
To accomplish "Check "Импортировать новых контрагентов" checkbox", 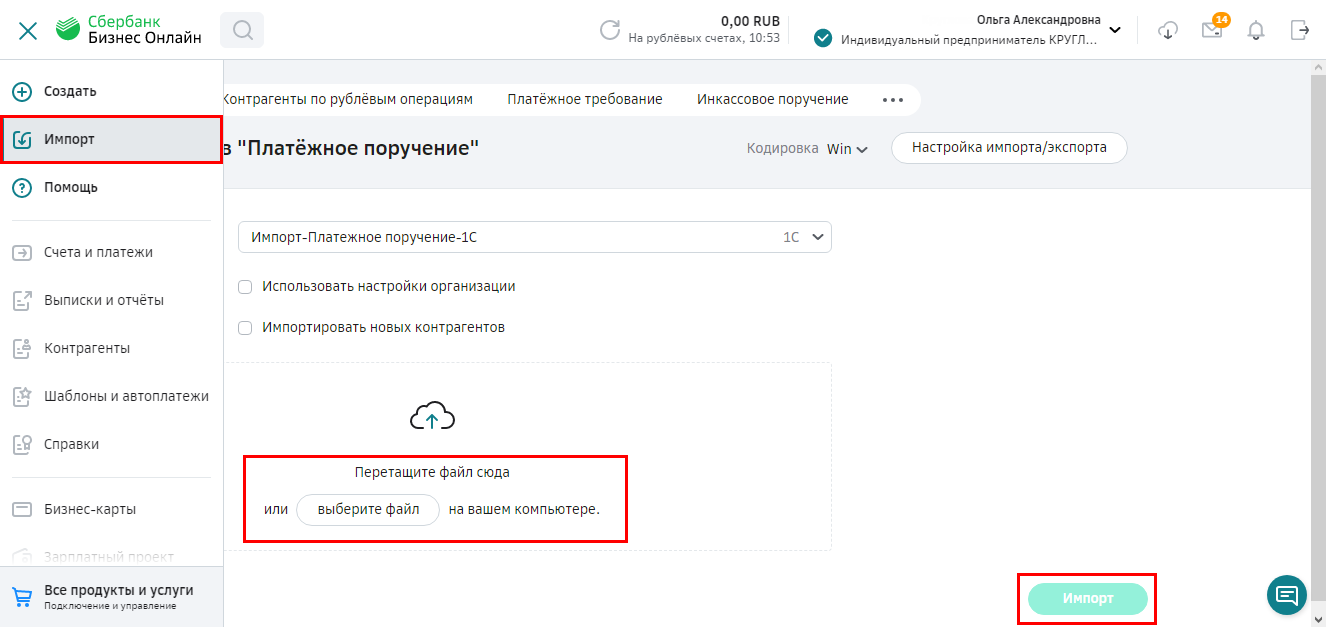I will 245,328.
